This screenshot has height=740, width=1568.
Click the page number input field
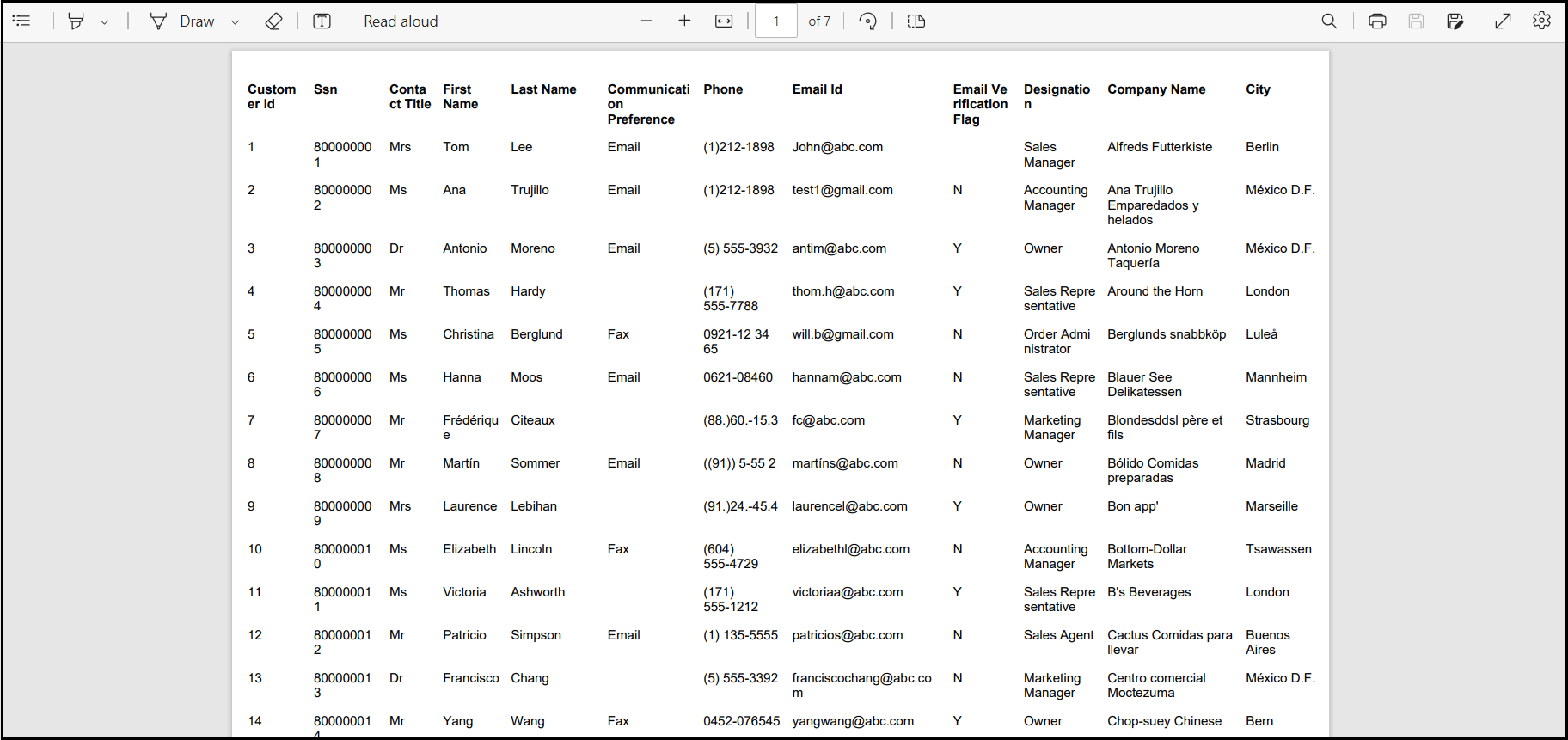point(775,21)
